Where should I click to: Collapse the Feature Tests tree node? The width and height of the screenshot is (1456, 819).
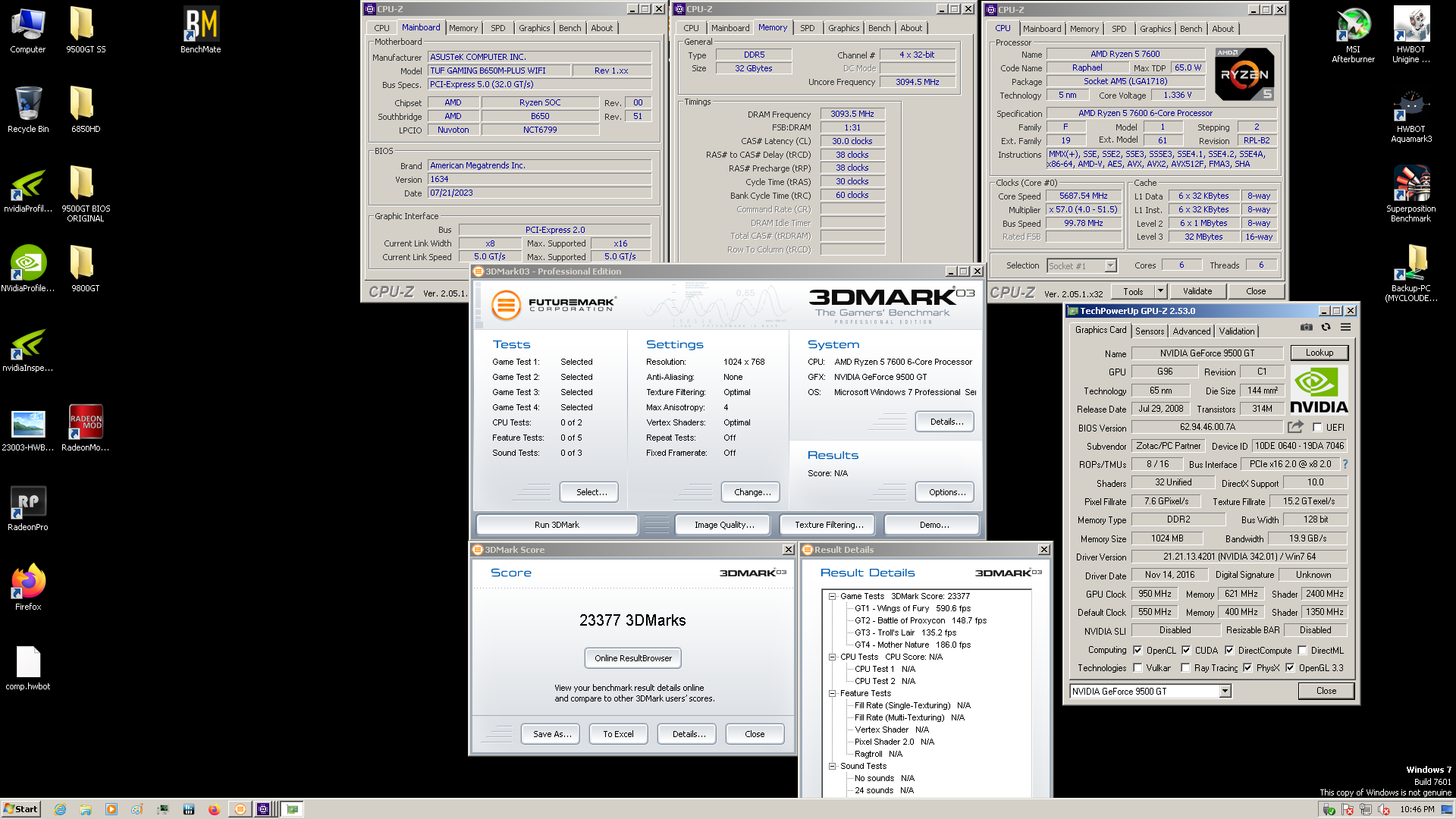pyautogui.click(x=832, y=693)
